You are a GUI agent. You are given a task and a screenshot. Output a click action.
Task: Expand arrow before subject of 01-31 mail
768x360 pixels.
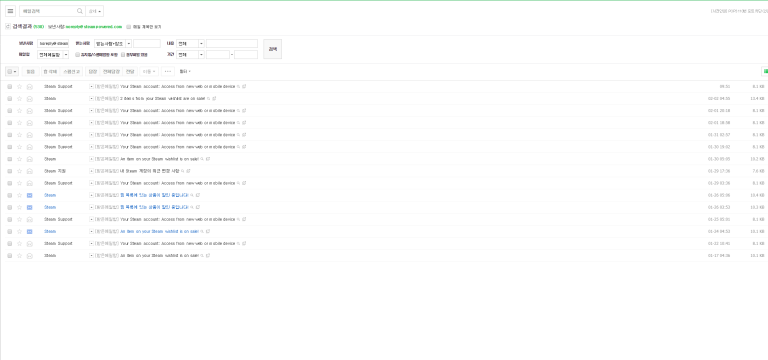coord(91,135)
